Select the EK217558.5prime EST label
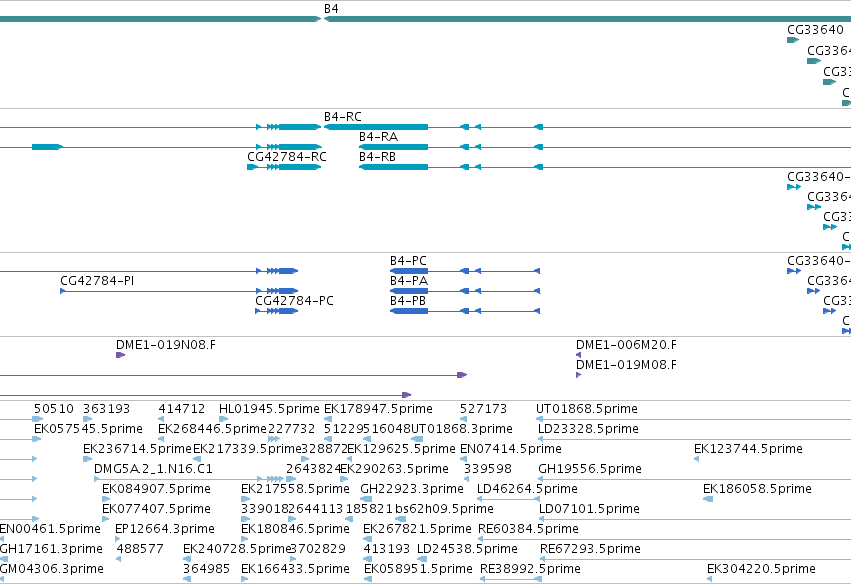This screenshot has width=851, height=584. (295, 490)
